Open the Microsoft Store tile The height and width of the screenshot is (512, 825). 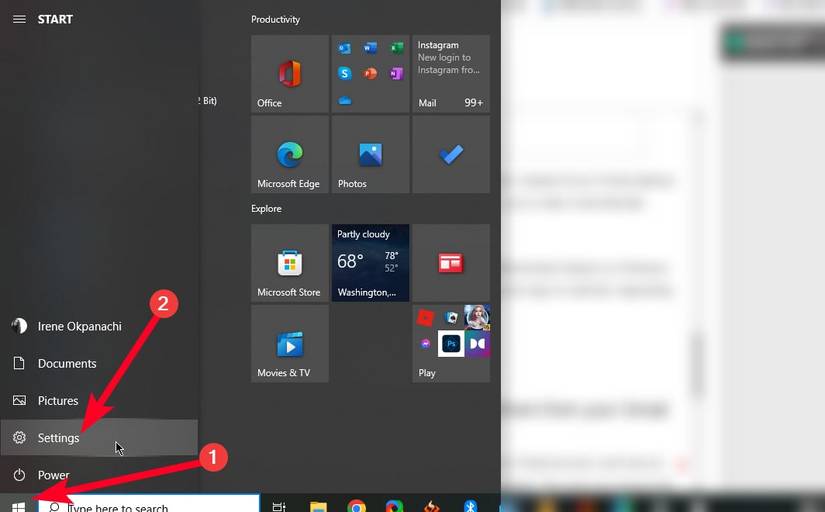coord(290,263)
